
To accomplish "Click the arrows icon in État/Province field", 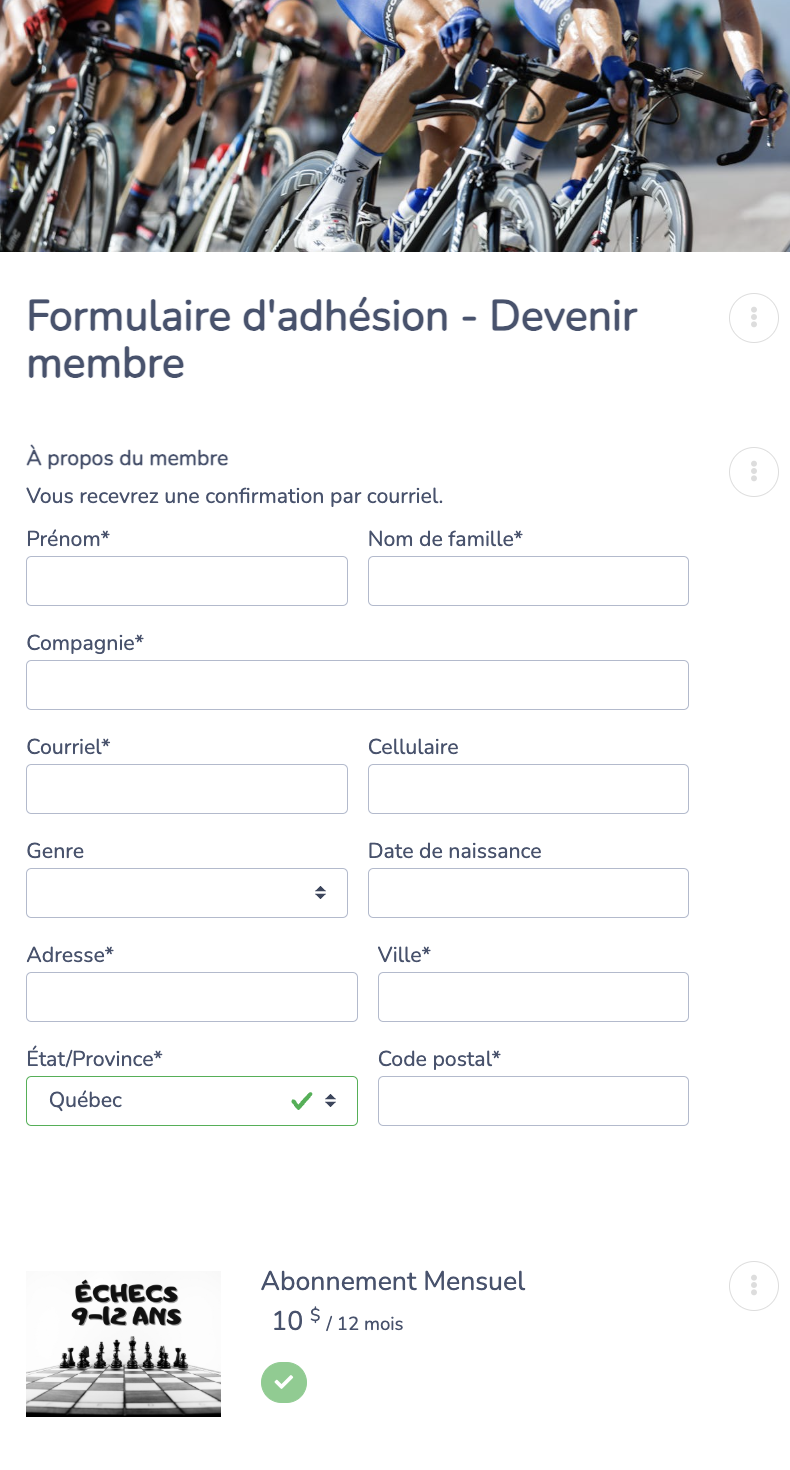I will pos(330,1100).
